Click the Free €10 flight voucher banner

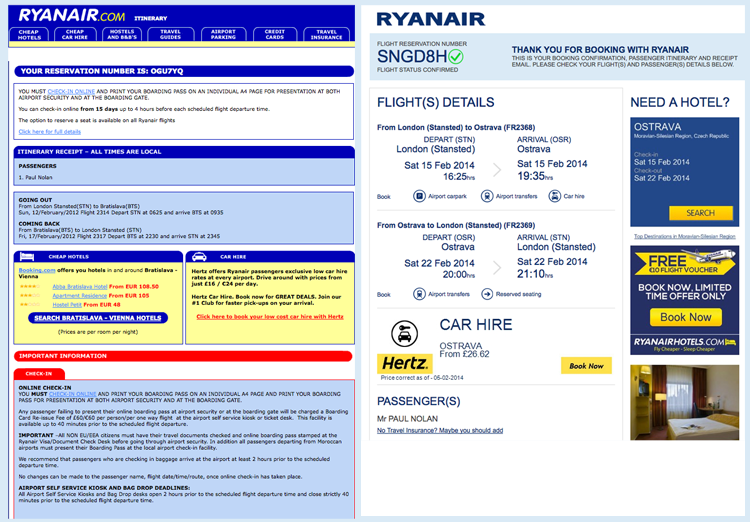coord(684,263)
